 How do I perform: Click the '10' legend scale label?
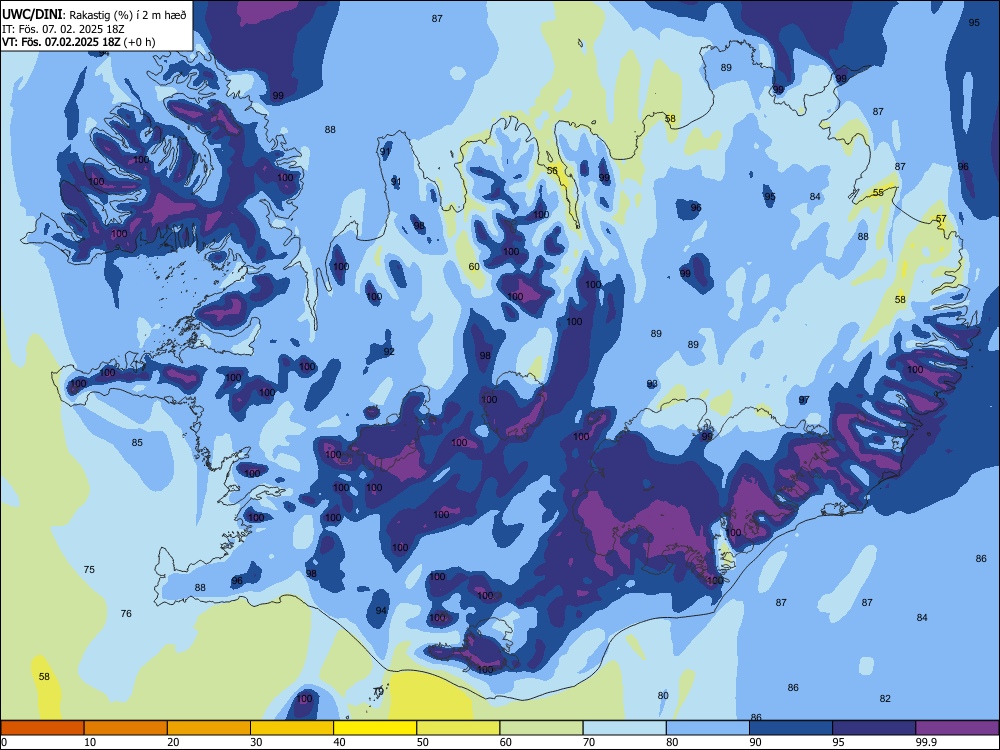point(90,742)
